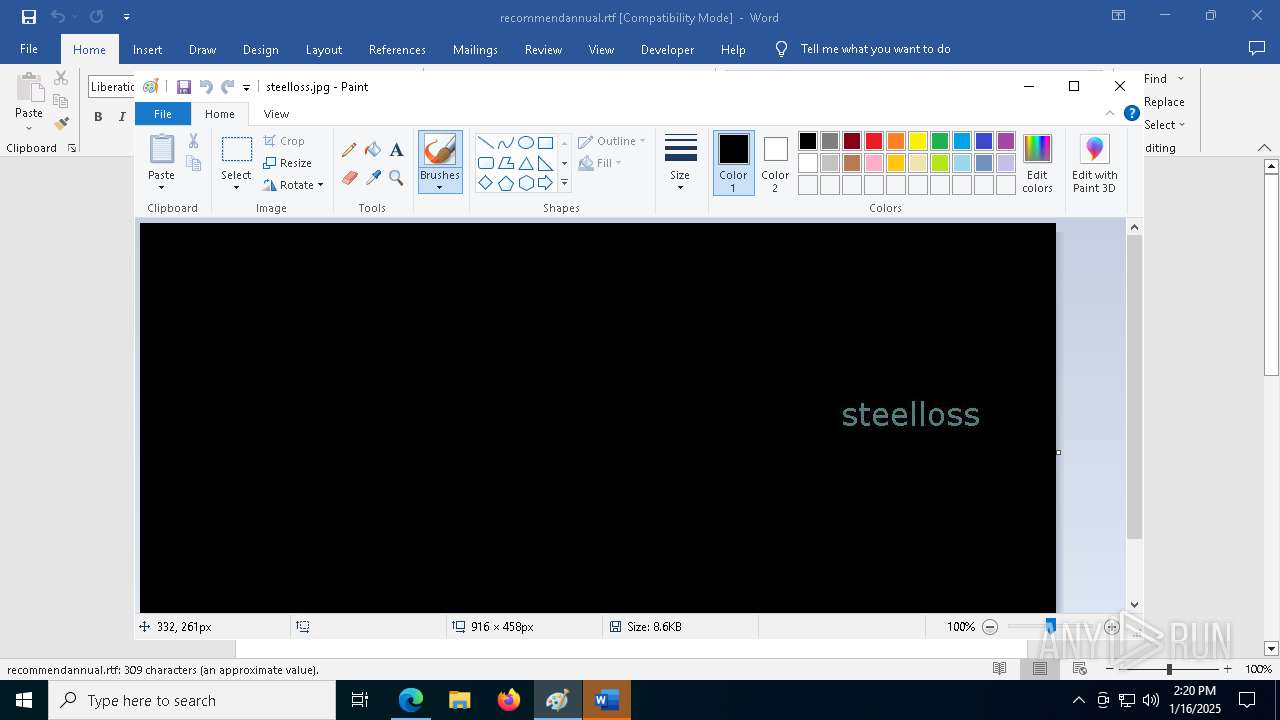1280x720 pixels.
Task: Open the Brushes dropdown arrow
Action: click(x=440, y=188)
